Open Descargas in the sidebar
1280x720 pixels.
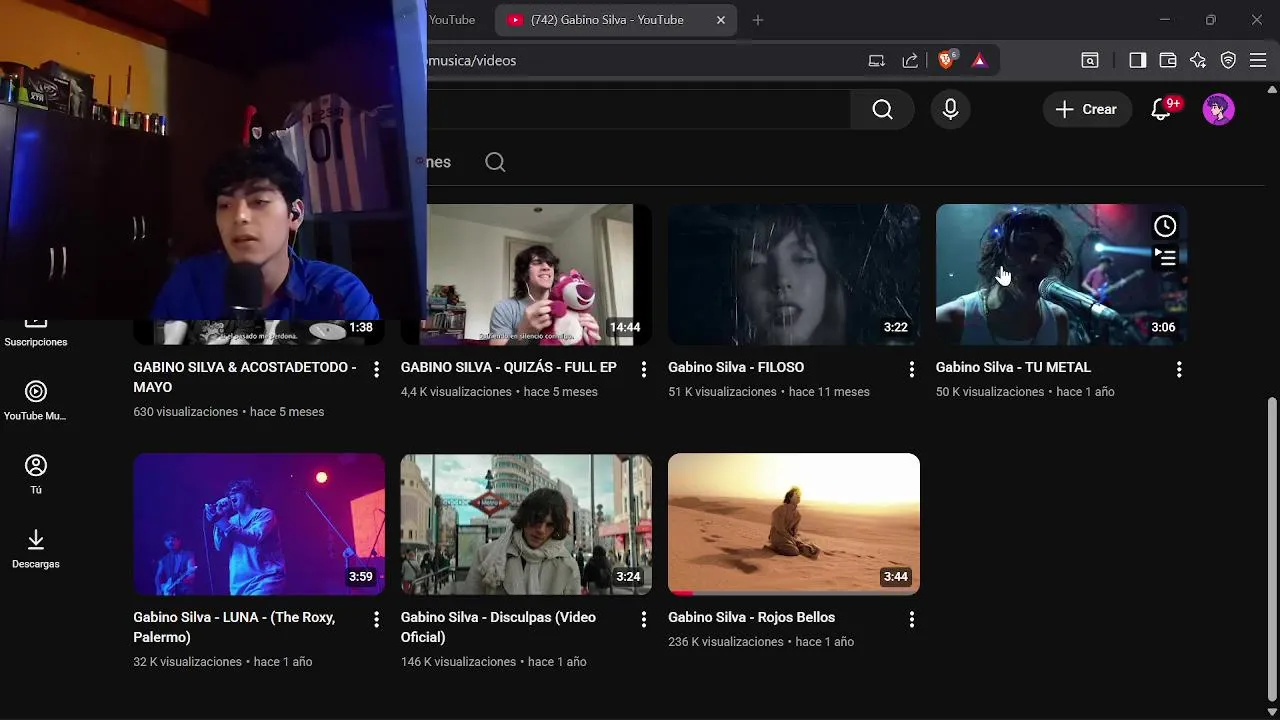point(36,548)
